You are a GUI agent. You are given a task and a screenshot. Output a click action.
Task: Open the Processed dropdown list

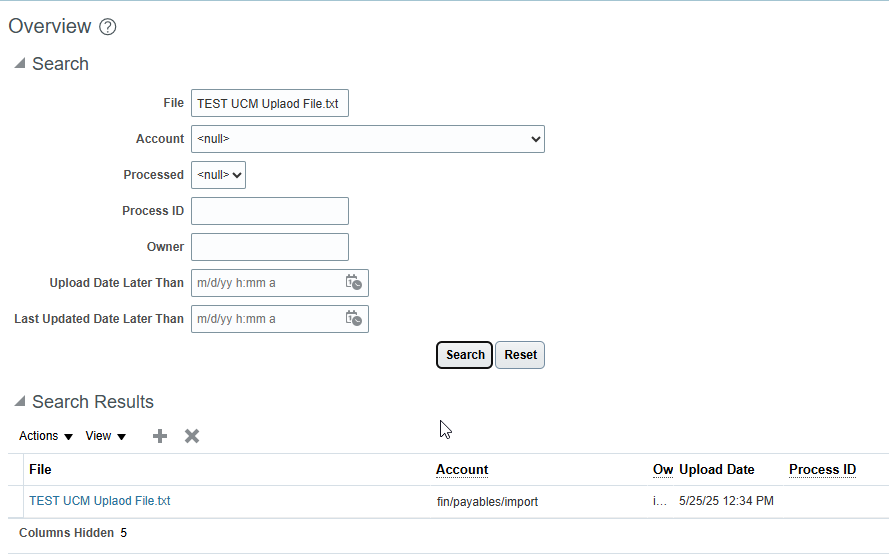[218, 175]
